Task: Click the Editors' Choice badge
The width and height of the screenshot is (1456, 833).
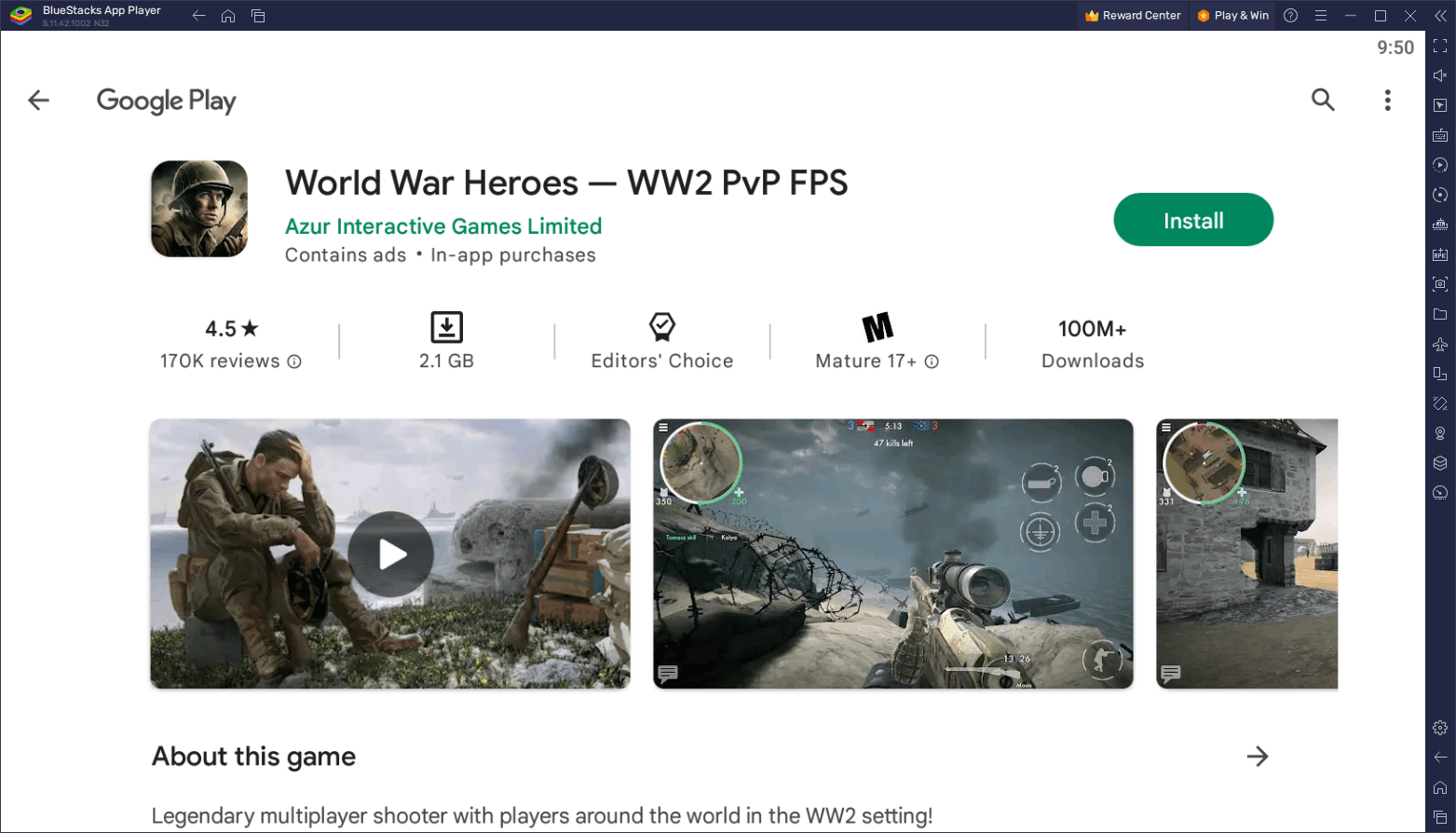Action: (x=662, y=342)
